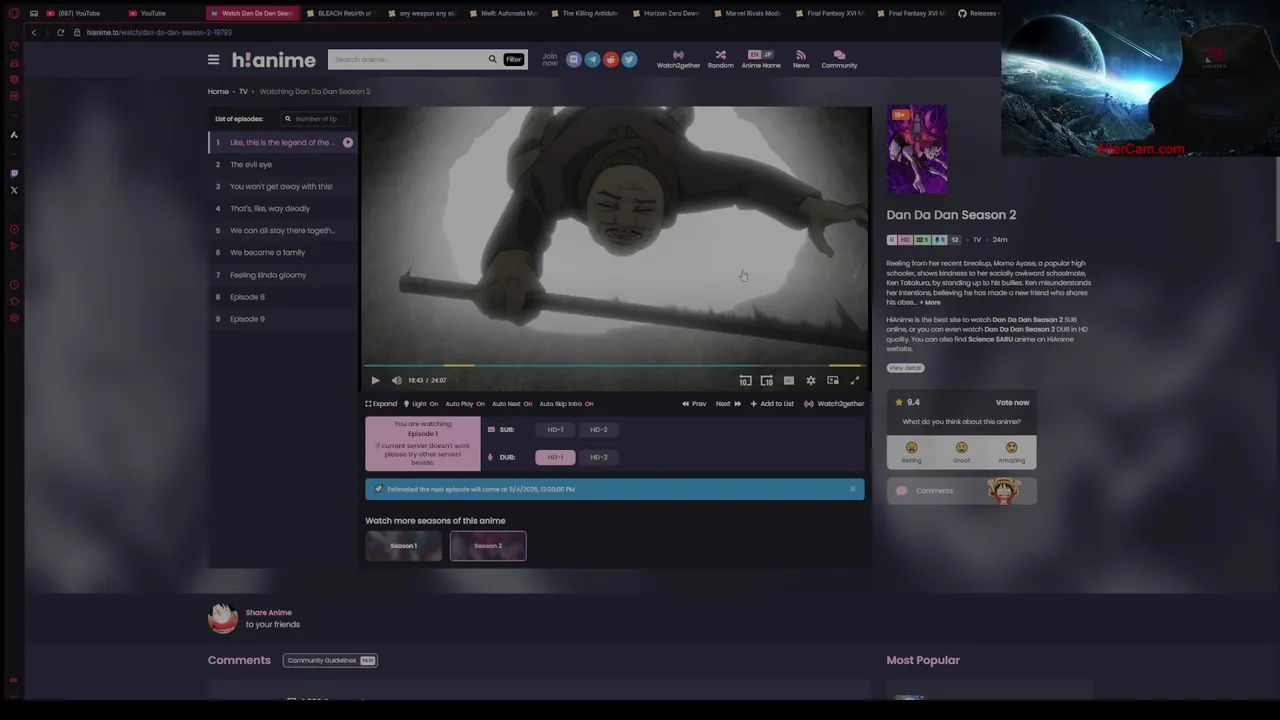1280x720 pixels.
Task: Select SUB server HD-2
Action: [599, 429]
